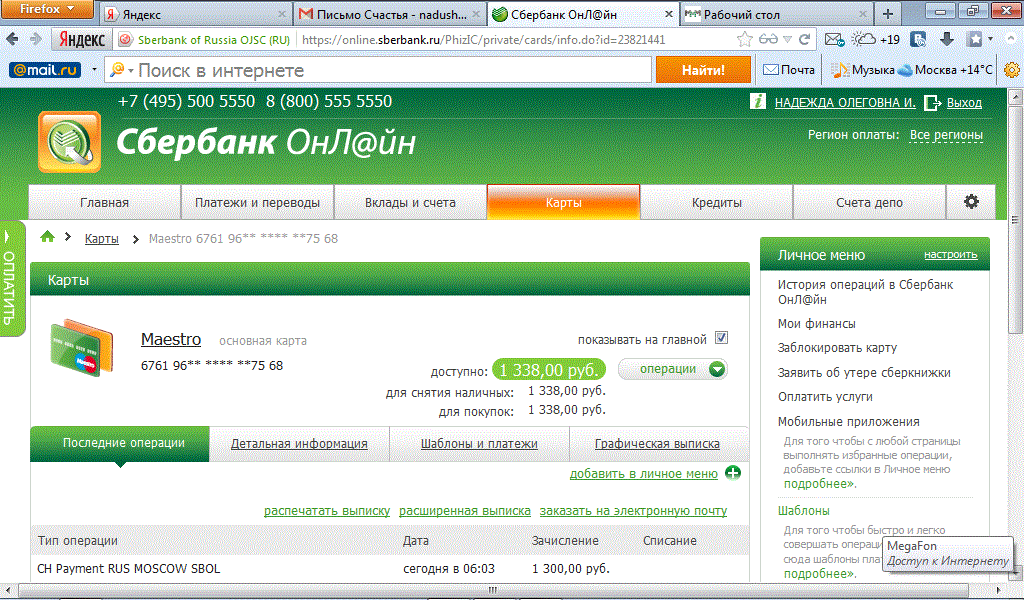Click the Sberbank site identity icon
Viewport: 1024px width, 600px height.
[x=125, y=39]
